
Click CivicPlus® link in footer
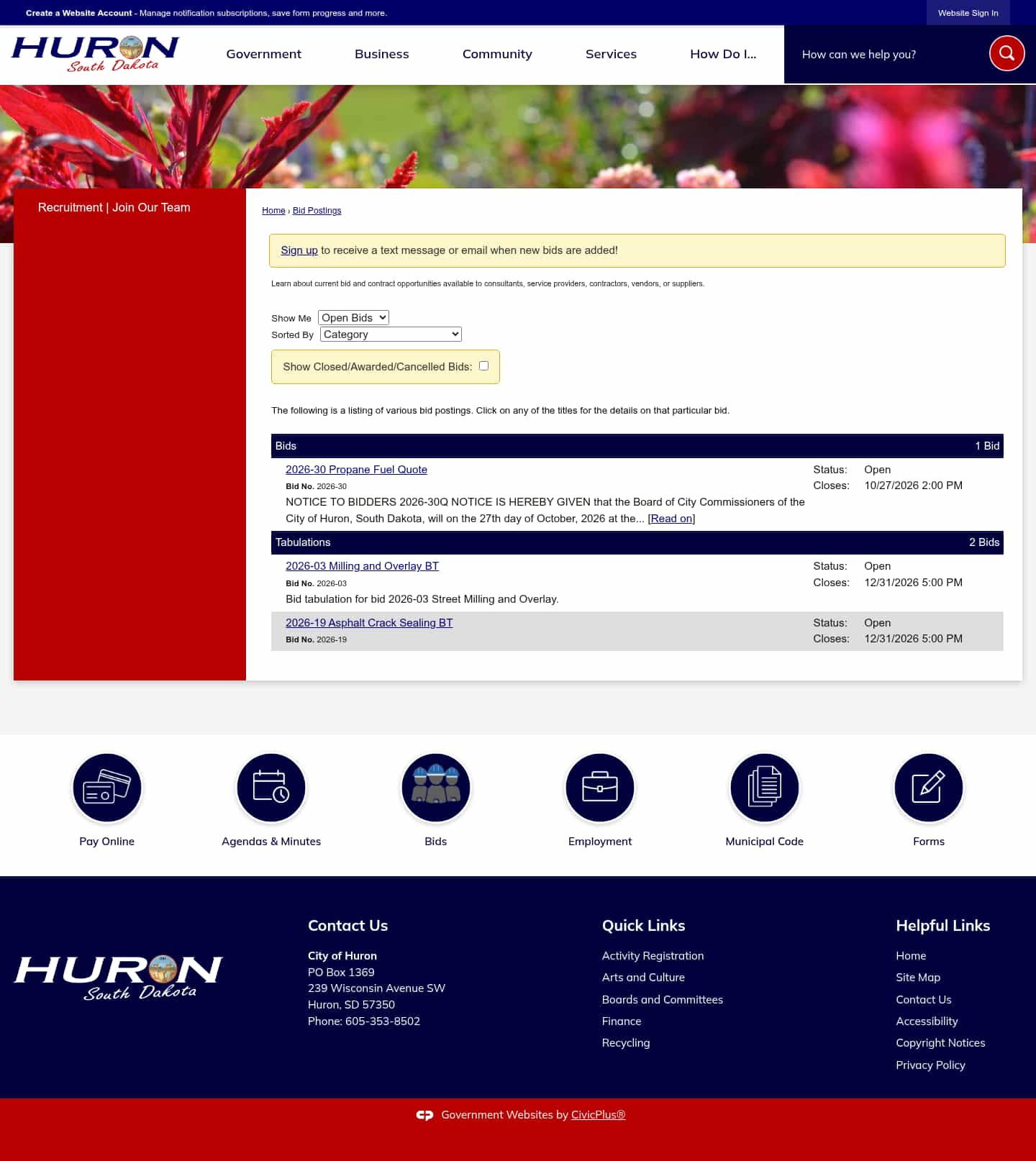(598, 1114)
